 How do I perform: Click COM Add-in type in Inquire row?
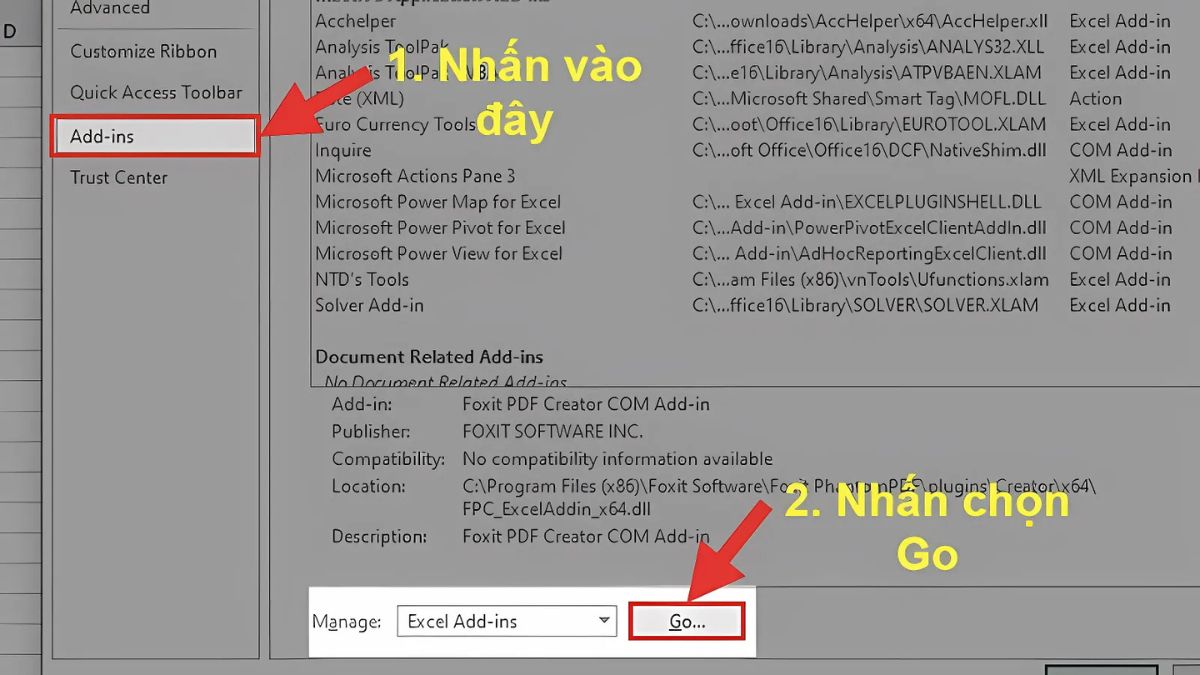coord(1120,151)
